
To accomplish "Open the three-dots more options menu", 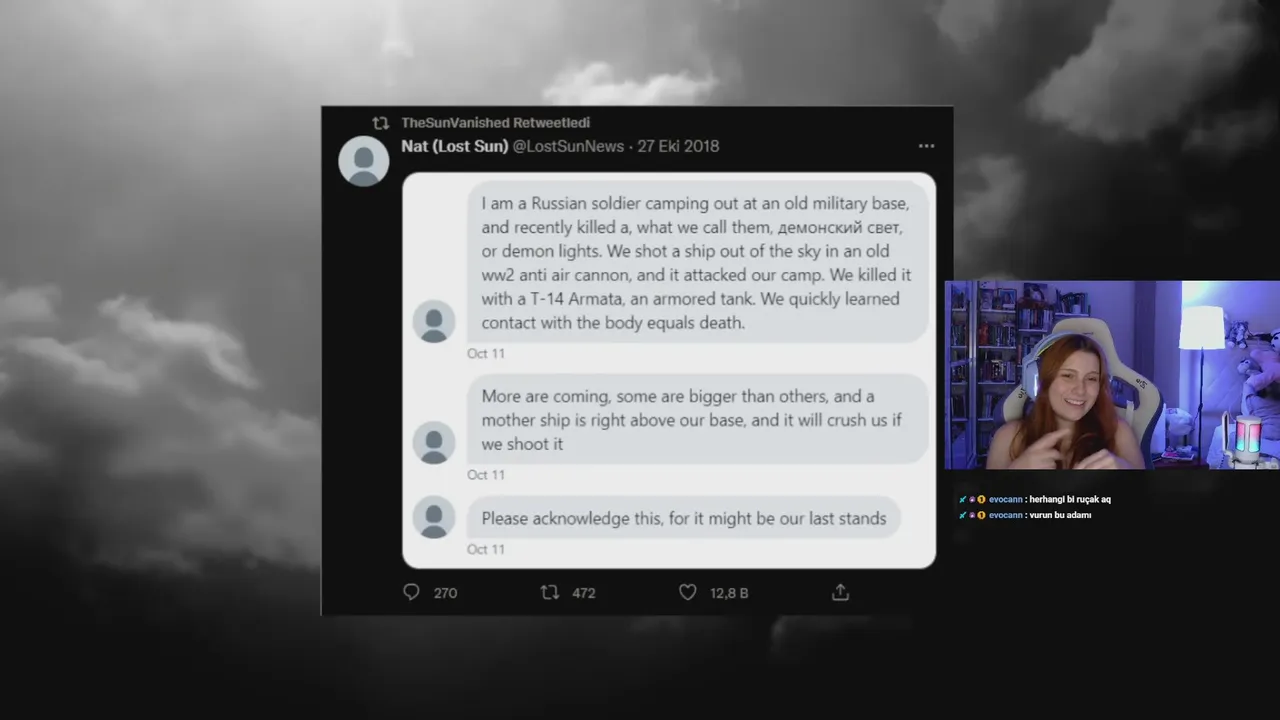I will click(926, 146).
